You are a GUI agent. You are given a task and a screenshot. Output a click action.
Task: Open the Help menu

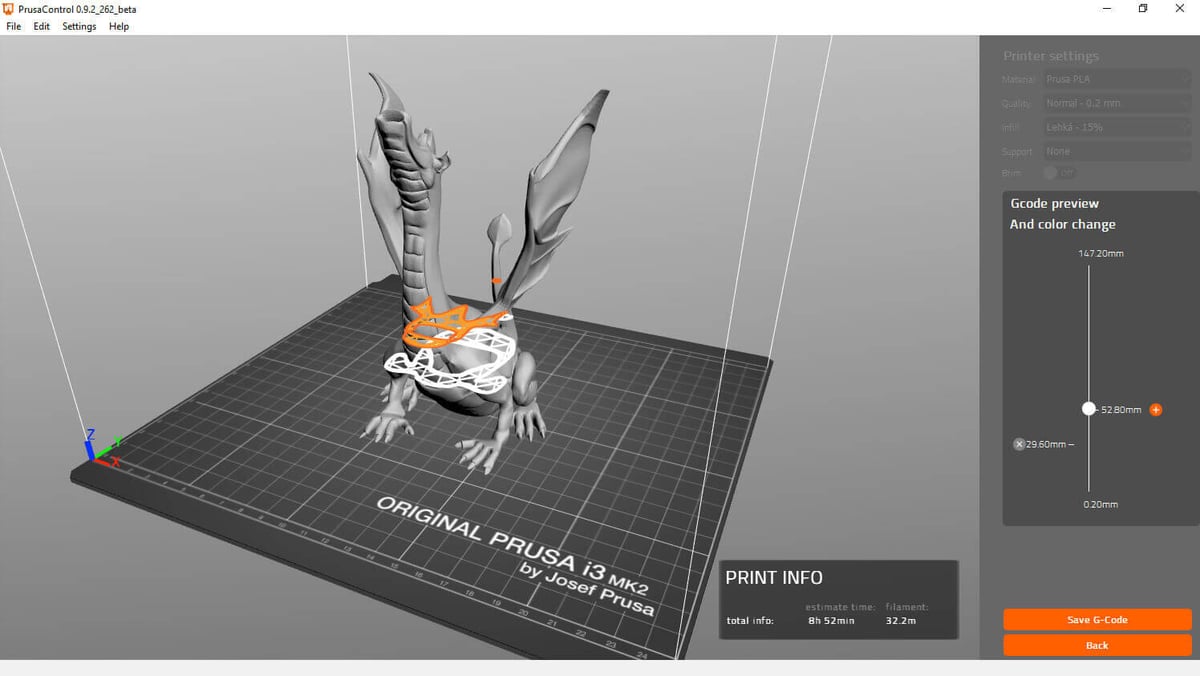point(119,26)
